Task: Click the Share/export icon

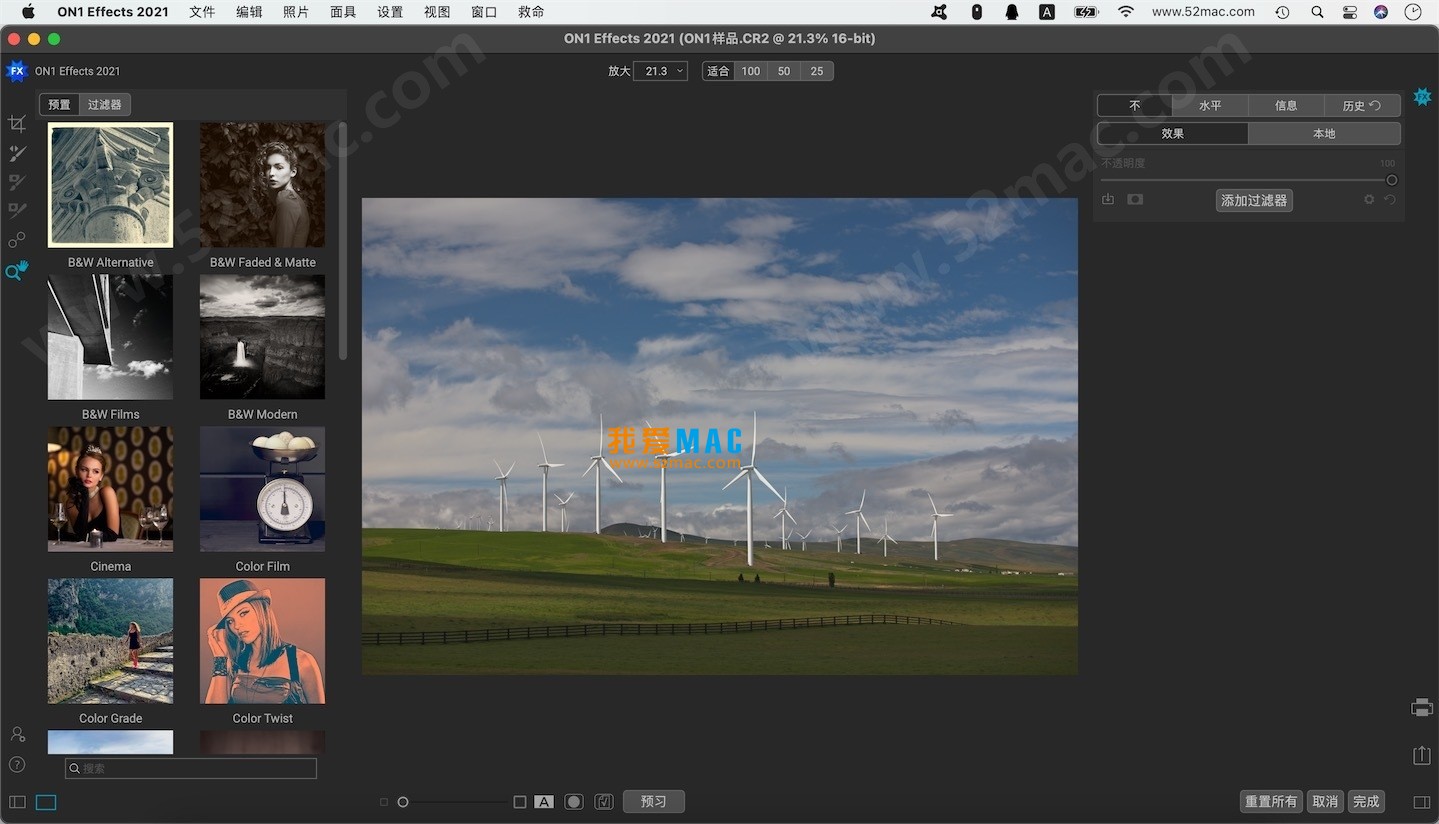Action: pyautogui.click(x=1422, y=756)
